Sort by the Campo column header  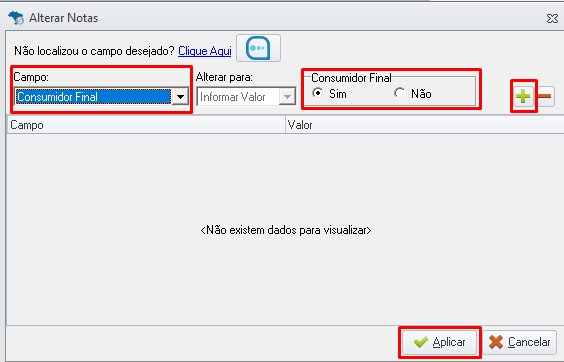(x=146, y=125)
